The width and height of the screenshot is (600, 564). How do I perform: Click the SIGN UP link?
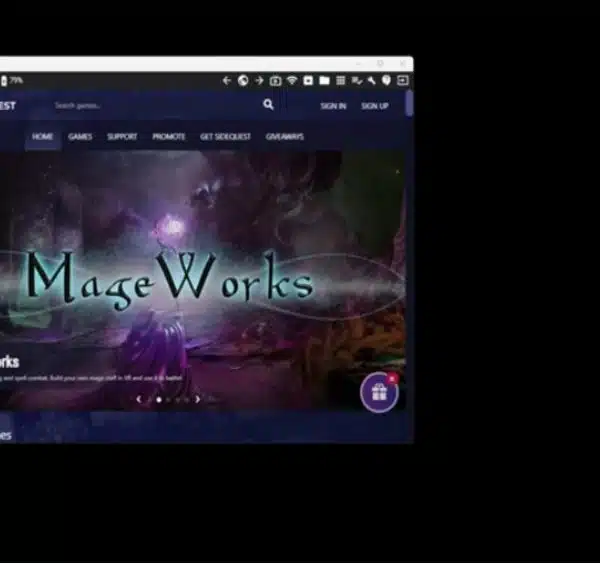375,106
